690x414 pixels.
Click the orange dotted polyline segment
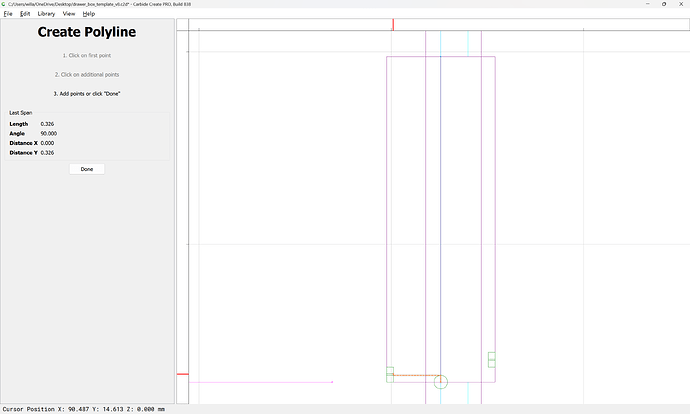pos(415,376)
